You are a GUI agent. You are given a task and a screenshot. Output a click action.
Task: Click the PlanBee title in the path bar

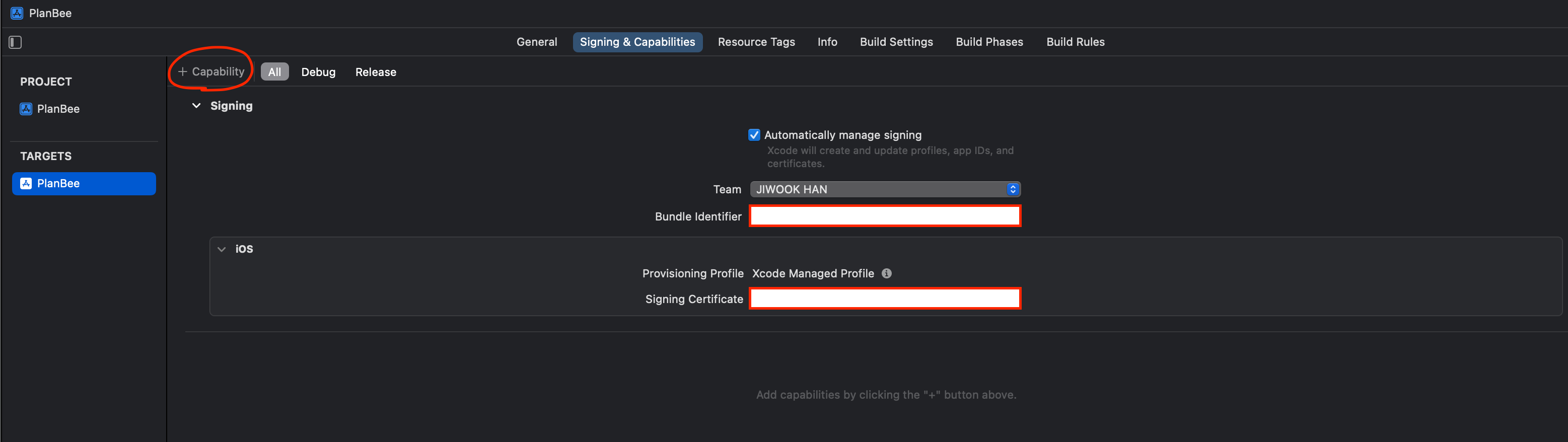click(50, 13)
